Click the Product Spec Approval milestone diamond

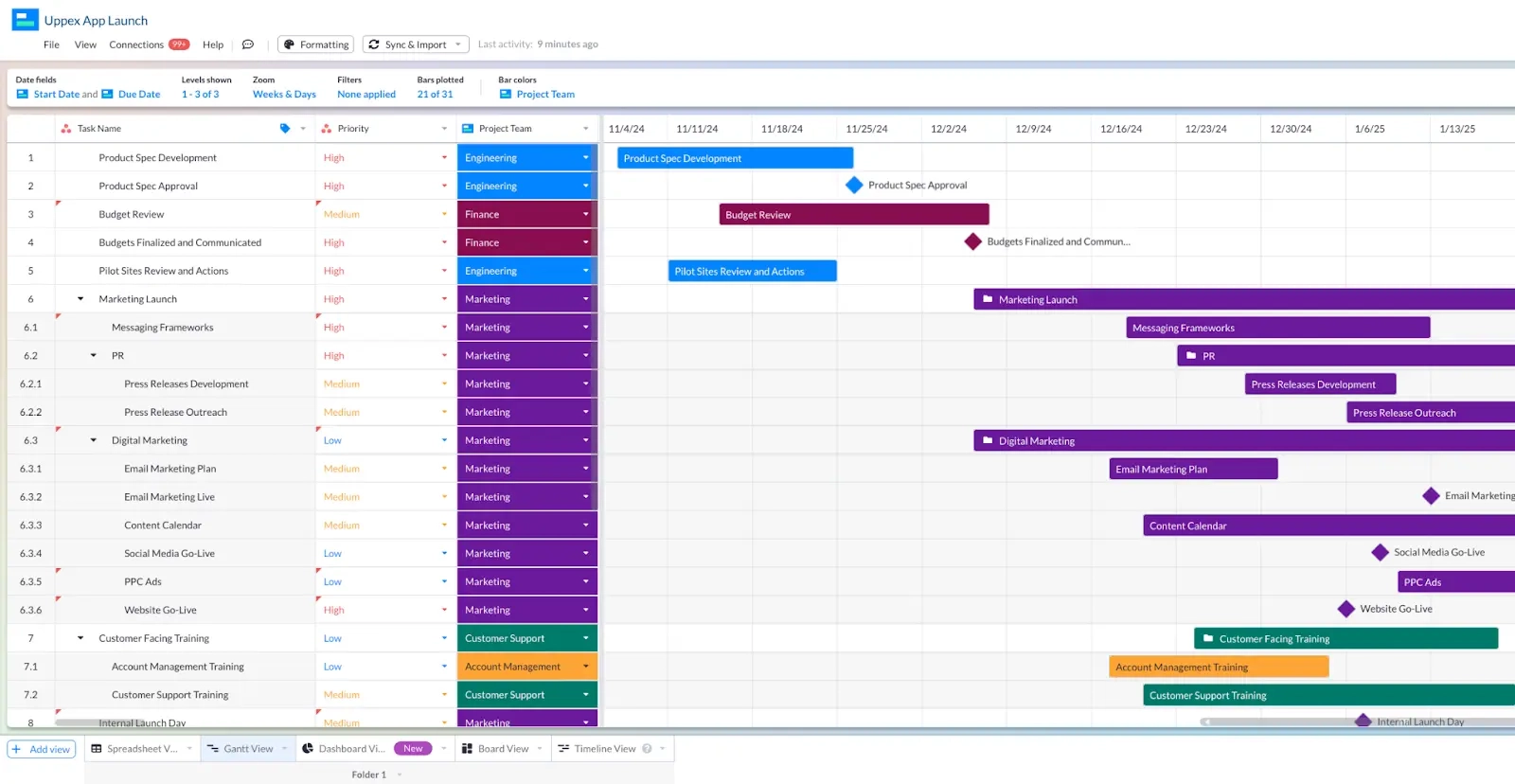pos(854,186)
